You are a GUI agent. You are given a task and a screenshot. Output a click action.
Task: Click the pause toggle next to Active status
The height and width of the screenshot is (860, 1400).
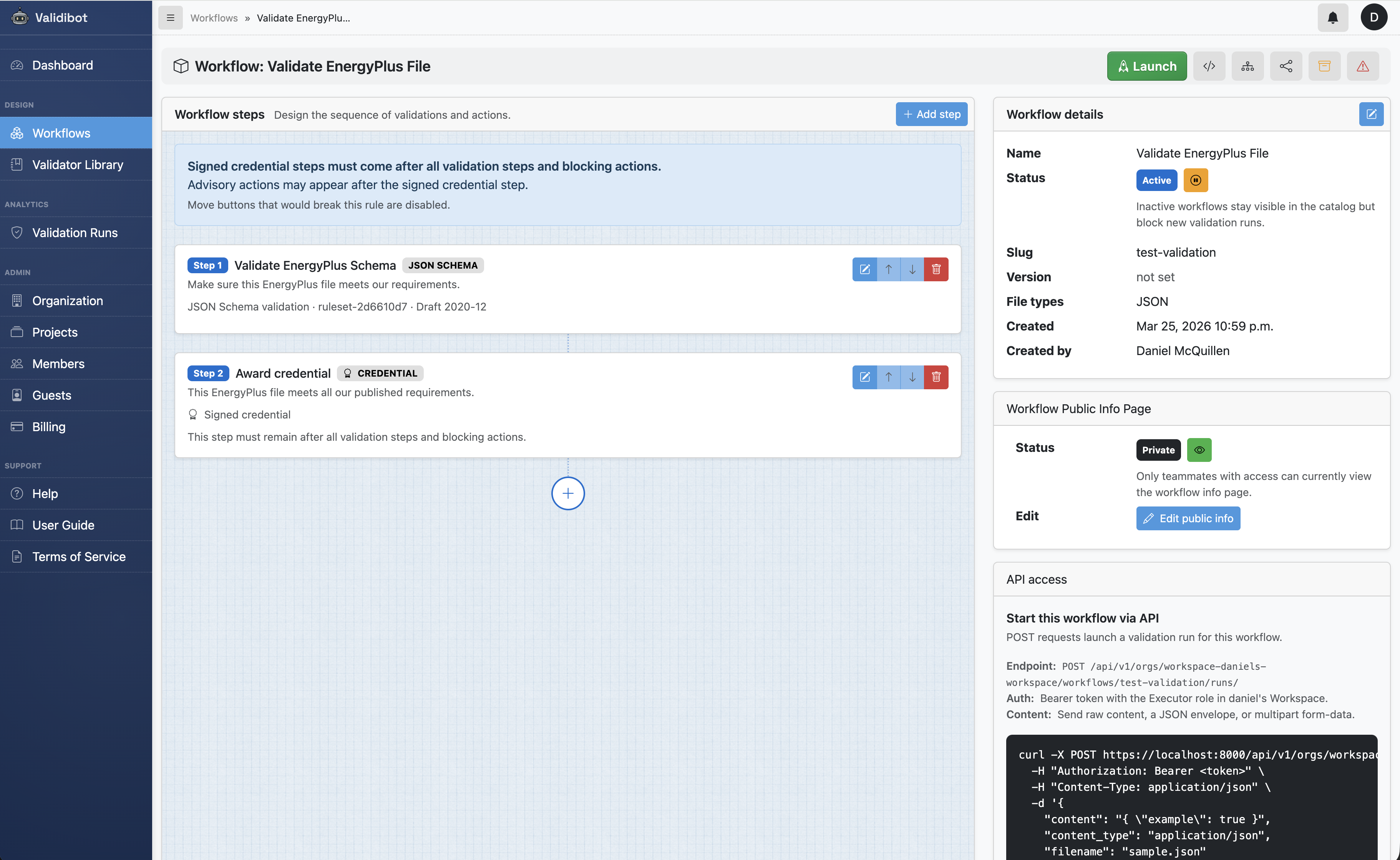1195,180
